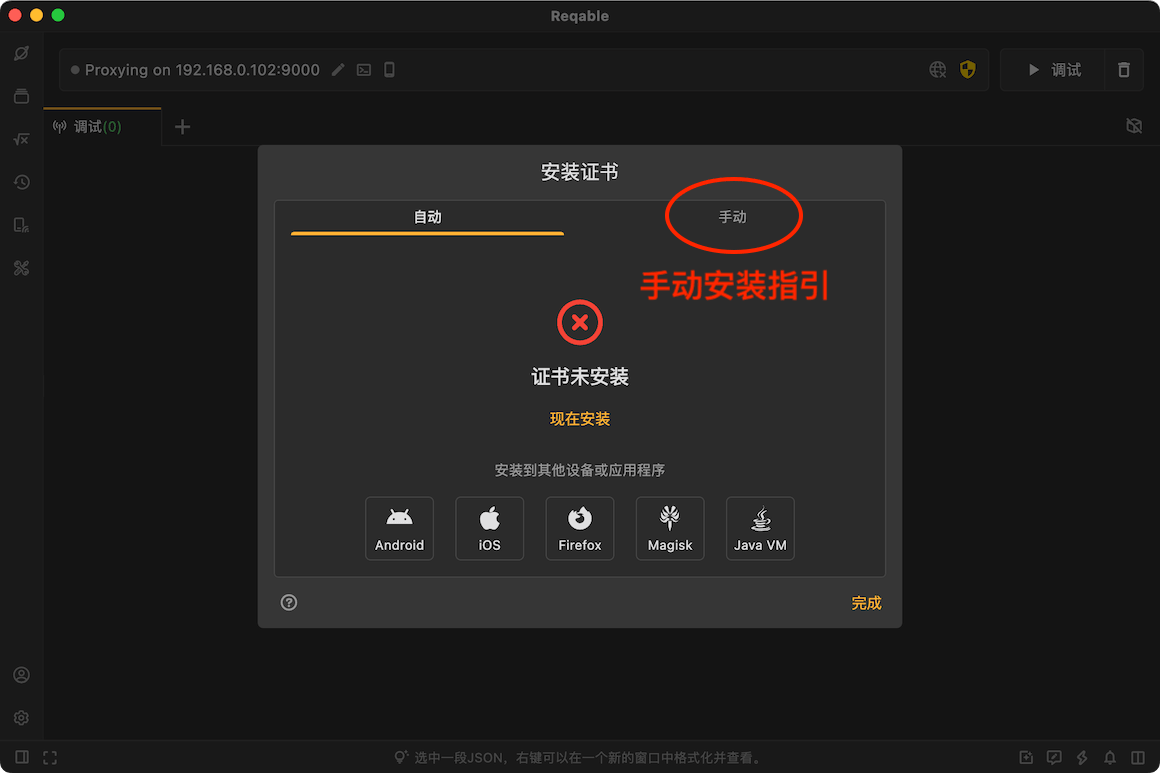Add a new tab with plus icon

[183, 127]
